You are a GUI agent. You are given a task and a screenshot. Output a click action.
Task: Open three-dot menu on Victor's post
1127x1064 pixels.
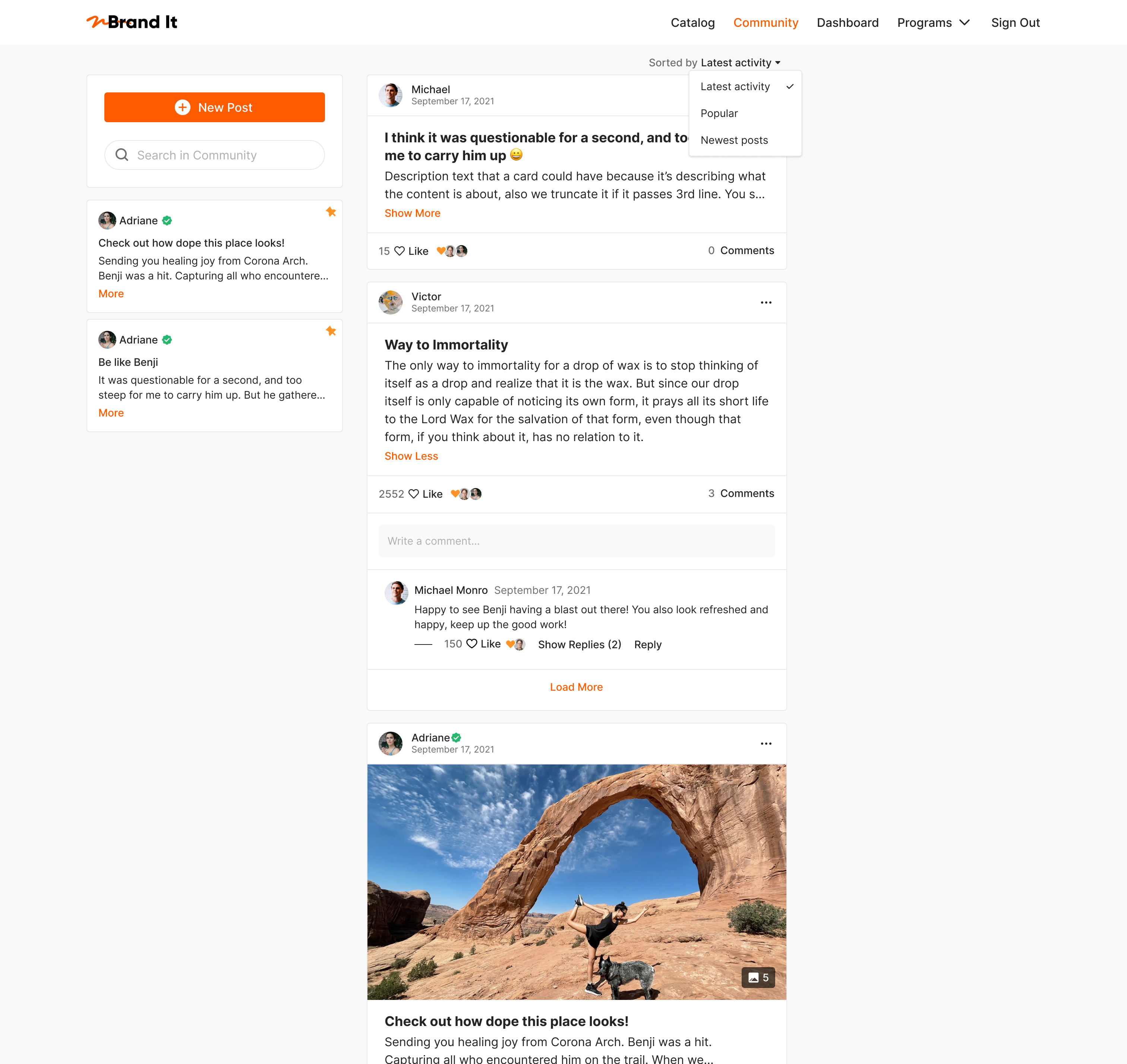[766, 303]
